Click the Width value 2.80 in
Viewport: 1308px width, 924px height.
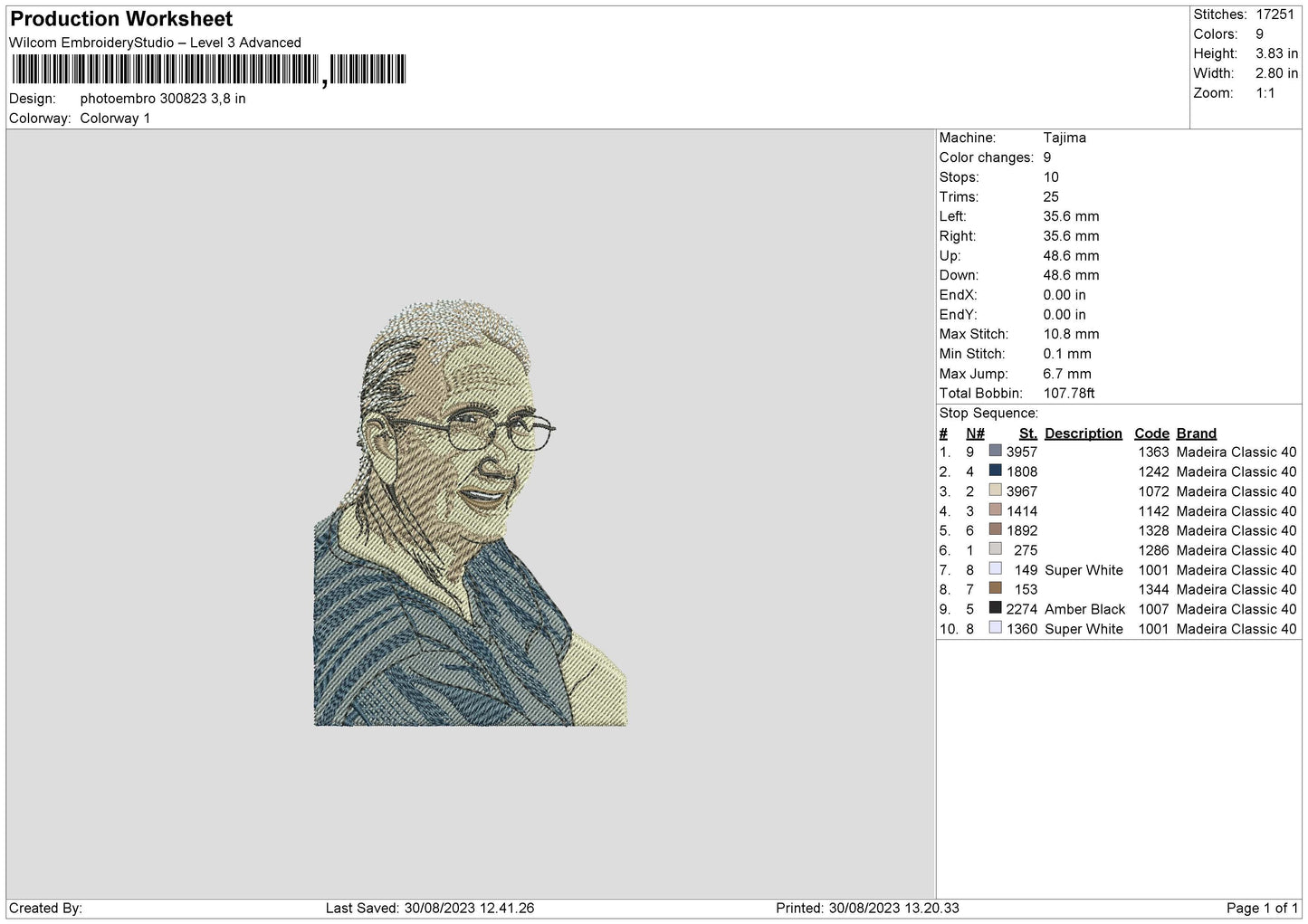coord(1276,73)
